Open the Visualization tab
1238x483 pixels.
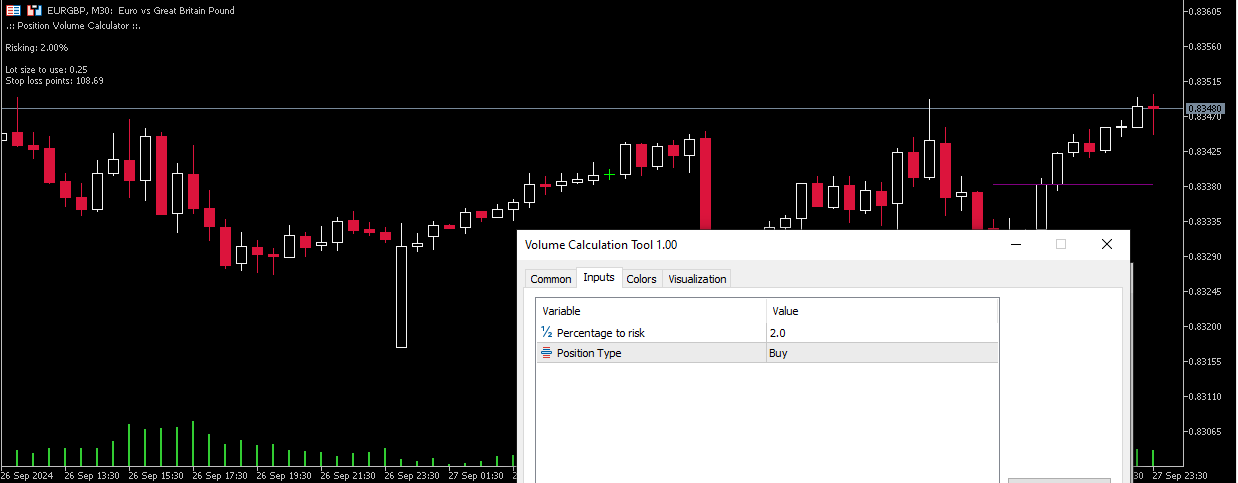[697, 279]
